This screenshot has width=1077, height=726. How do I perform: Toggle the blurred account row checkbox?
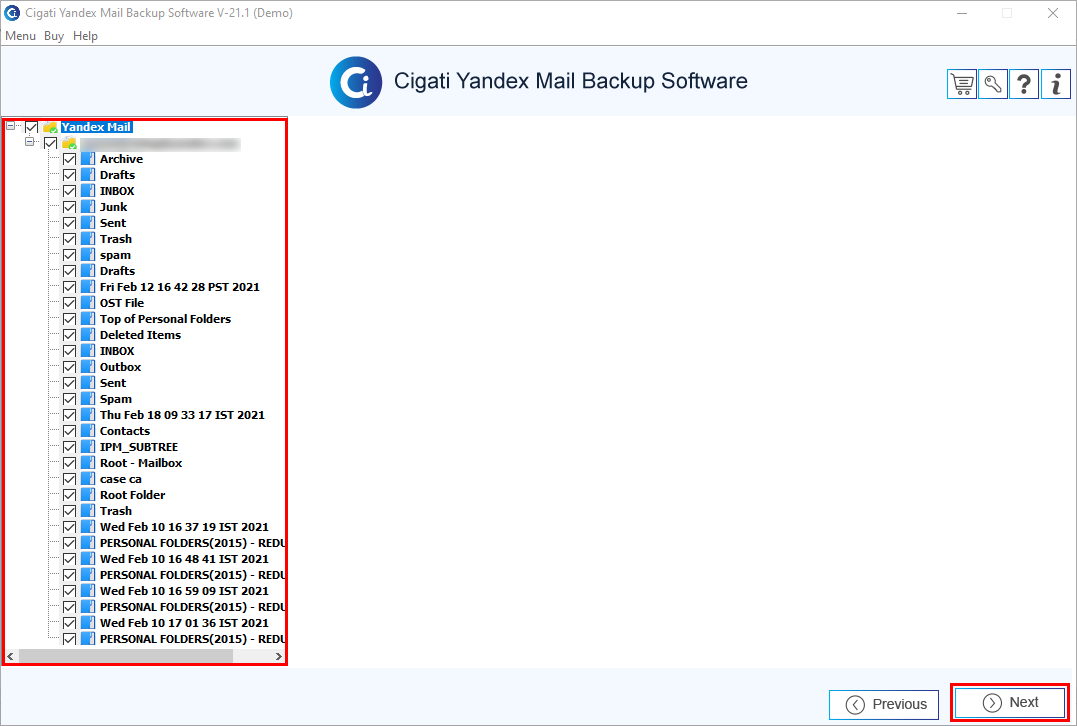50,144
